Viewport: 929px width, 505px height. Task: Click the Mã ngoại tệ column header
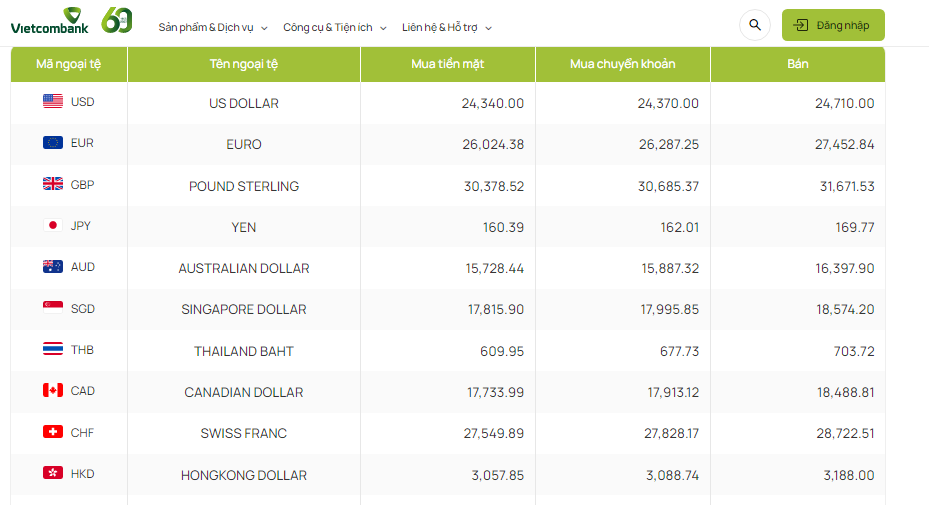click(x=68, y=64)
